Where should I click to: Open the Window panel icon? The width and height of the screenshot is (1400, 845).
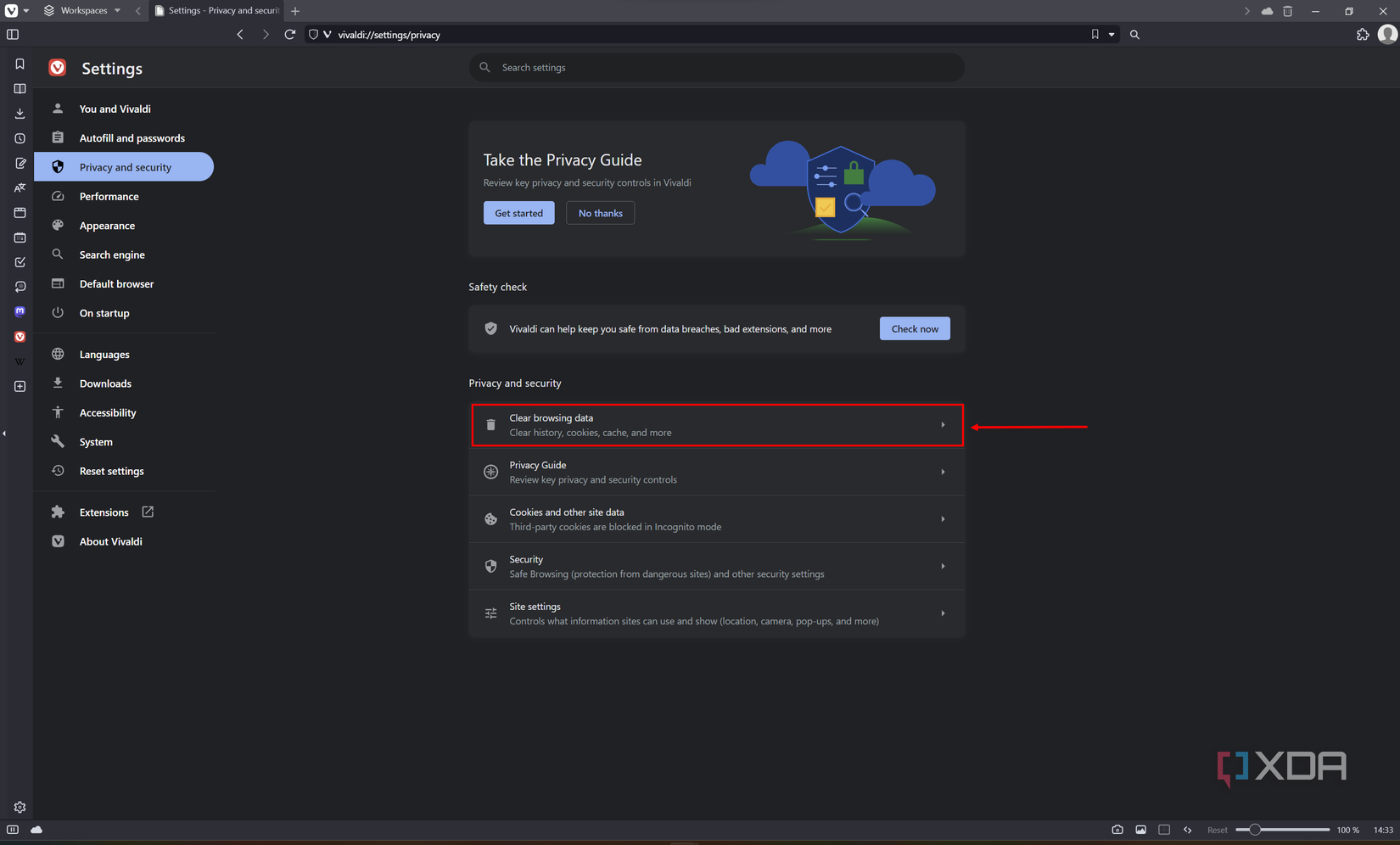click(x=20, y=213)
